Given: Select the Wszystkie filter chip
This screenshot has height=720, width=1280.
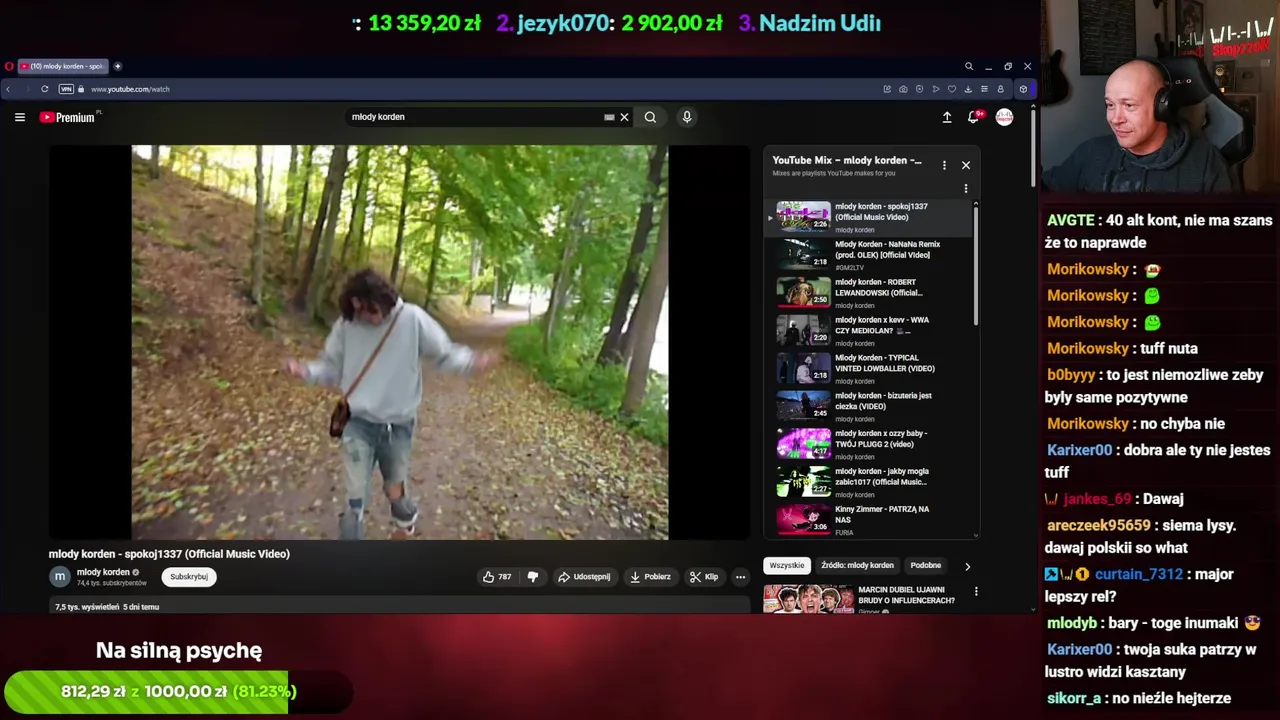Looking at the screenshot, I should point(787,566).
